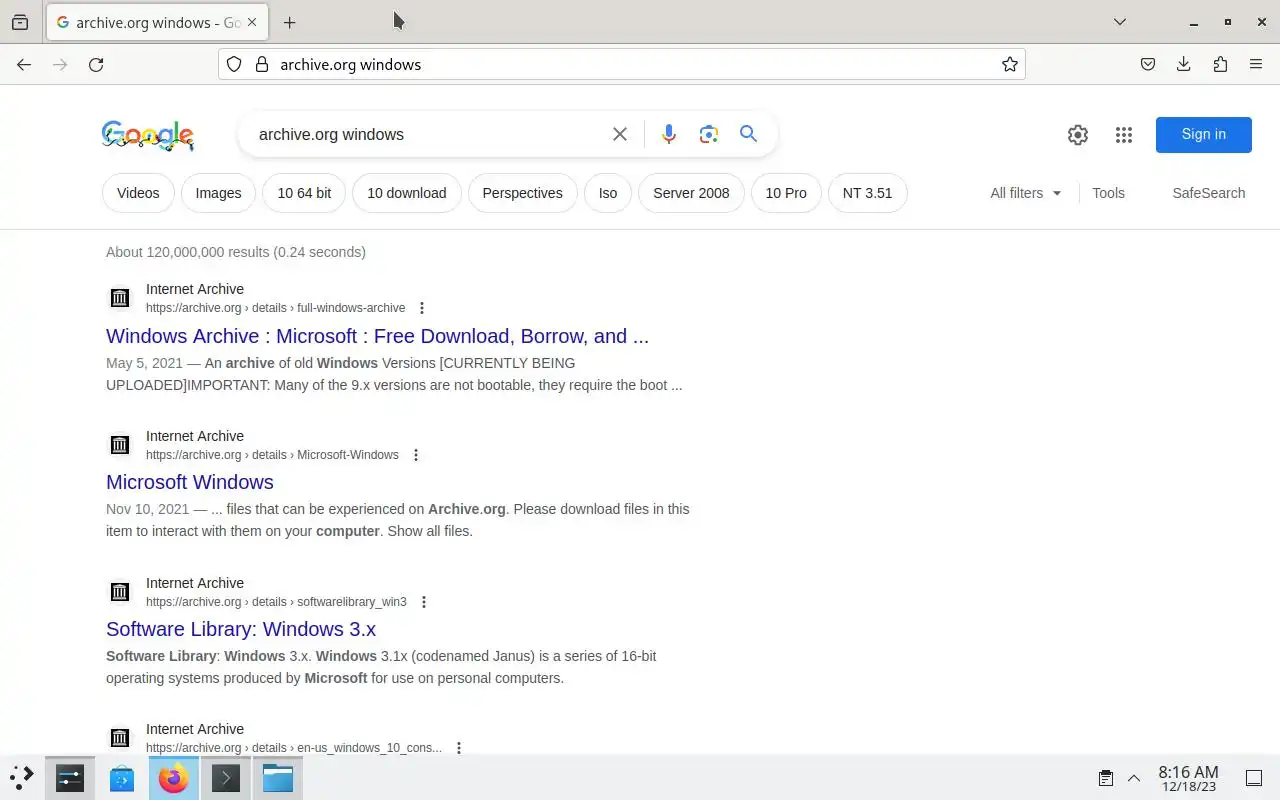The height and width of the screenshot is (800, 1280).
Task: Open Firefox application hamburger menu
Action: pos(1256,64)
